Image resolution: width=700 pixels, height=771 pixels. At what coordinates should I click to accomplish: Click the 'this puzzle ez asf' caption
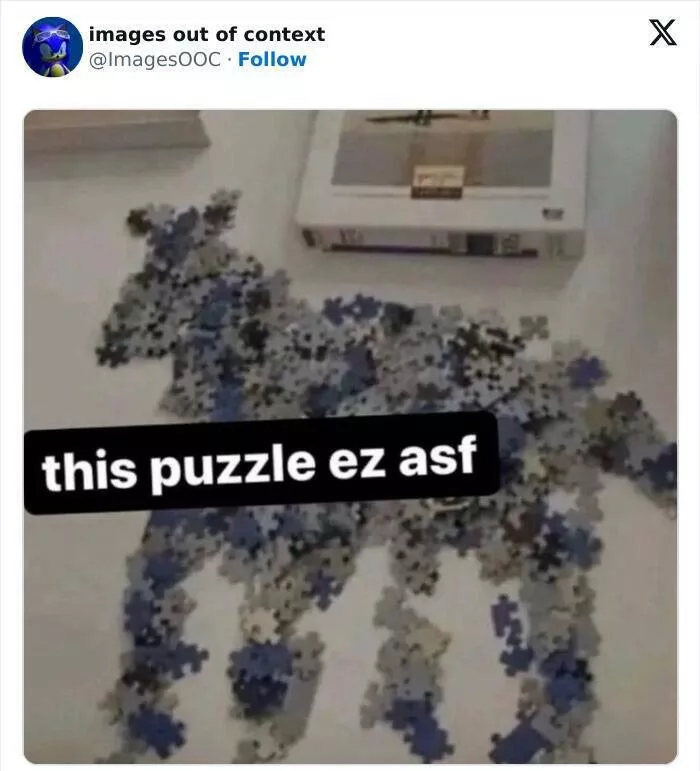pos(262,463)
